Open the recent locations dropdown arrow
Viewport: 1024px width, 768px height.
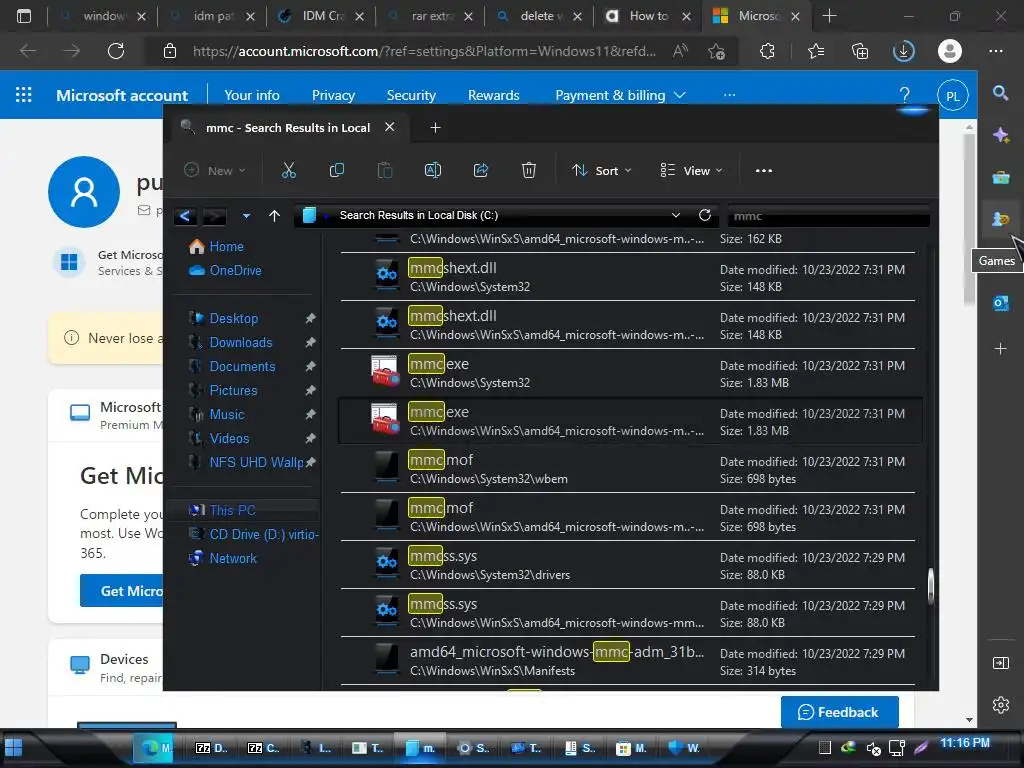click(x=246, y=216)
